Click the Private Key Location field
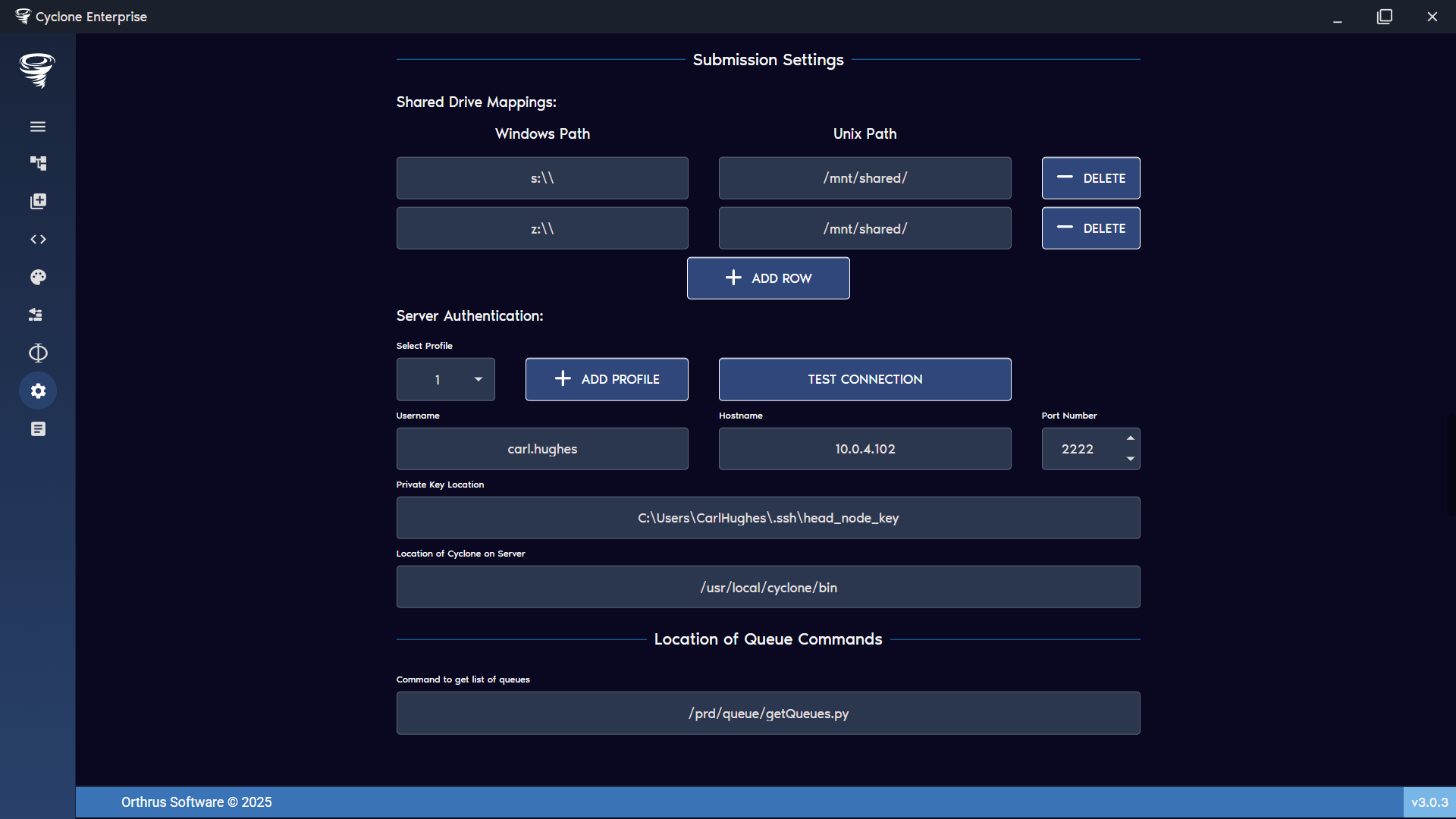The height and width of the screenshot is (819, 1456). [x=767, y=518]
